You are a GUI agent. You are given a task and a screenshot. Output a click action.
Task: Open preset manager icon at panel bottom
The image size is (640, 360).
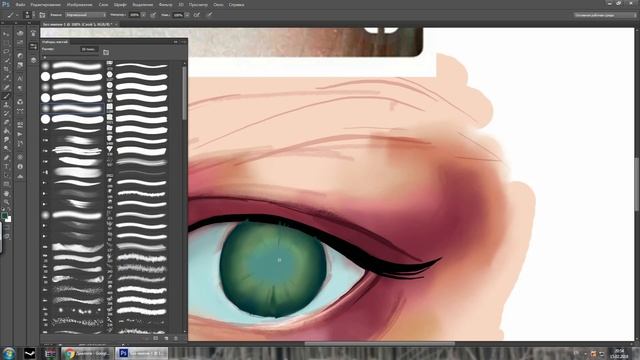tap(156, 338)
